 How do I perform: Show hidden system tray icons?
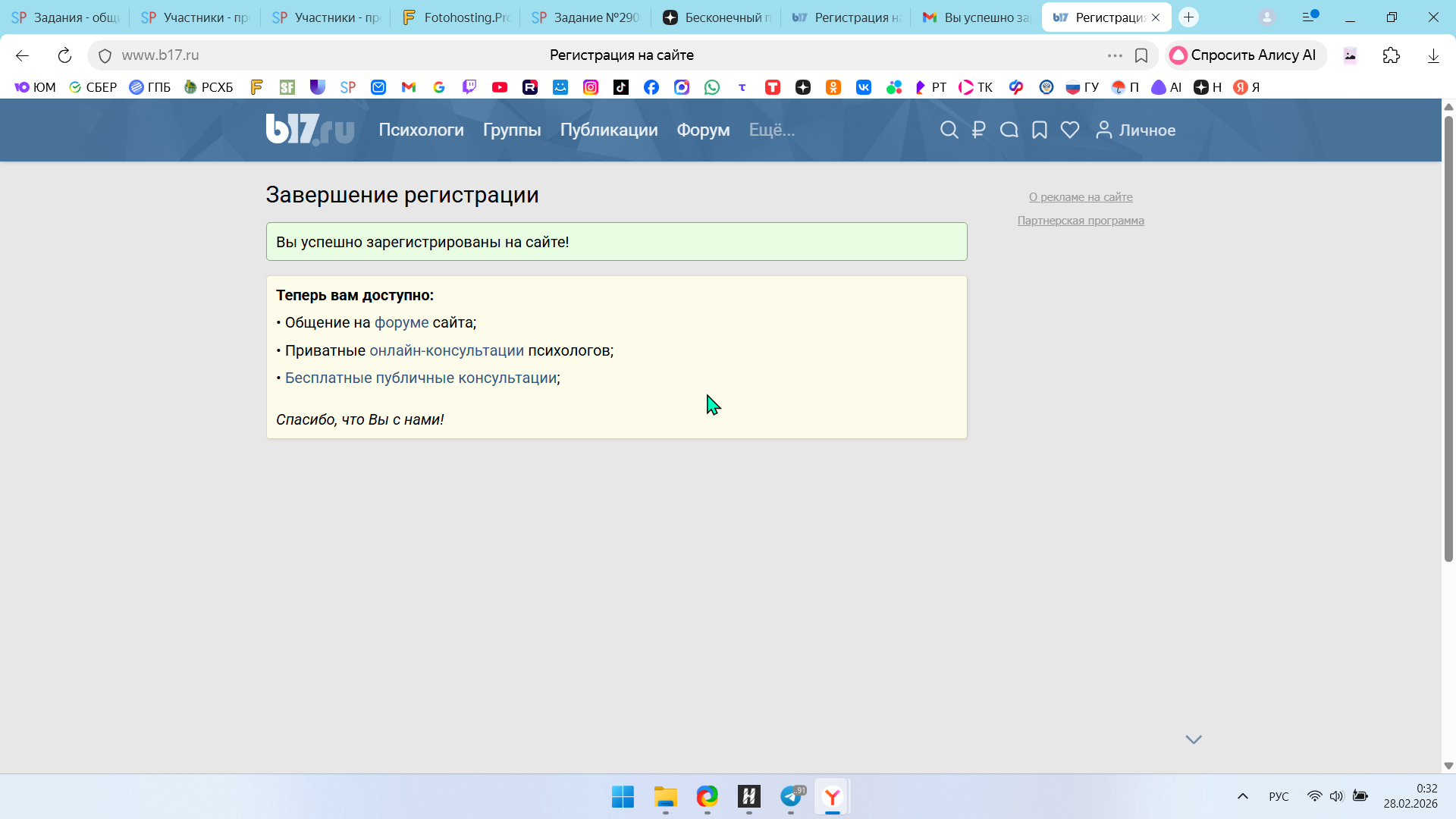[x=1243, y=796]
